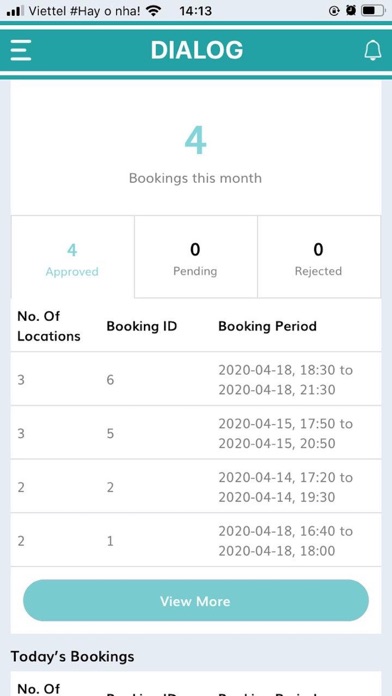This screenshot has height=696, width=392.
Task: Switch to the Rejected tab
Action: pos(318,257)
